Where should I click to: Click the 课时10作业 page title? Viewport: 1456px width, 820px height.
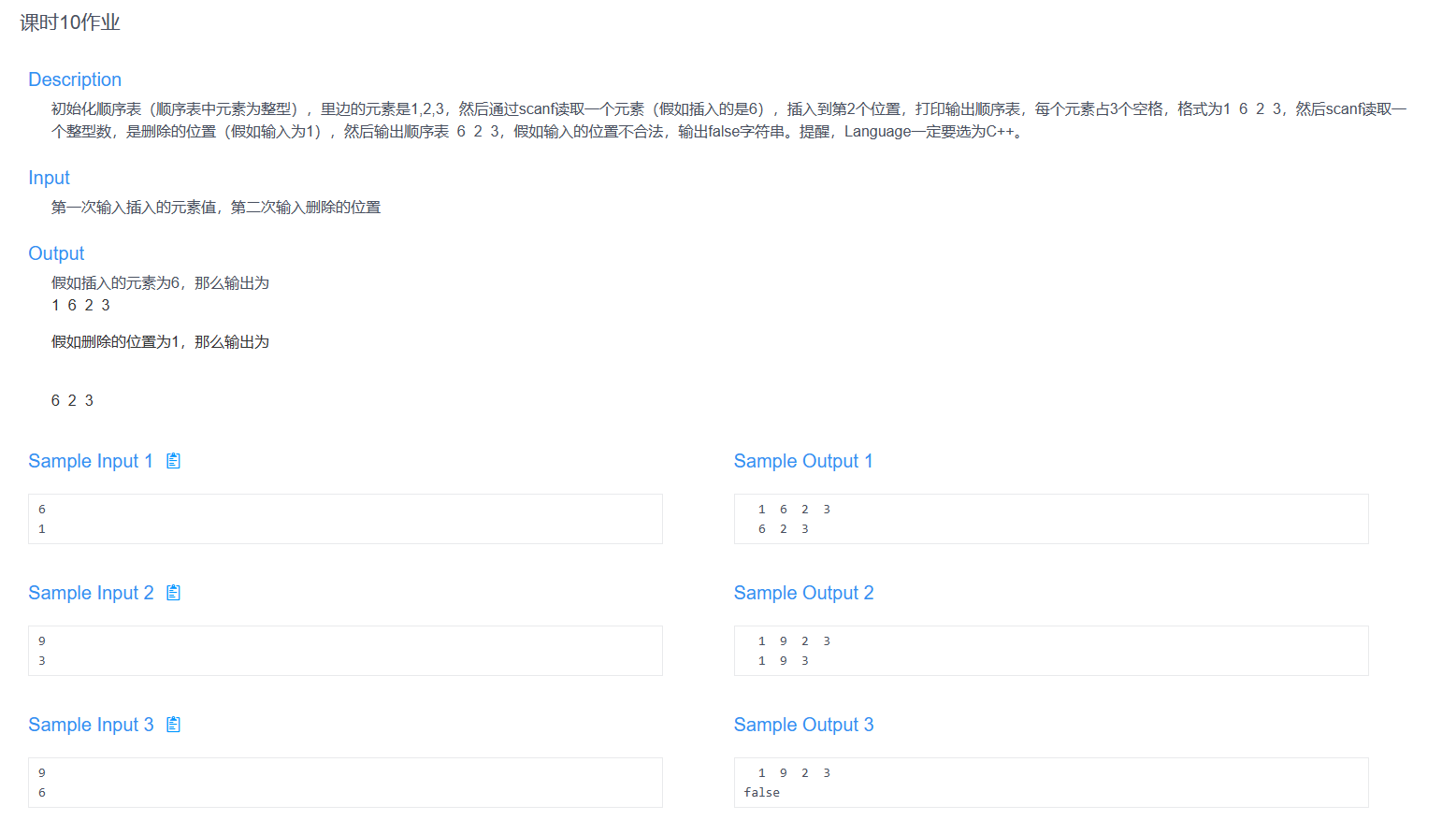point(70,22)
